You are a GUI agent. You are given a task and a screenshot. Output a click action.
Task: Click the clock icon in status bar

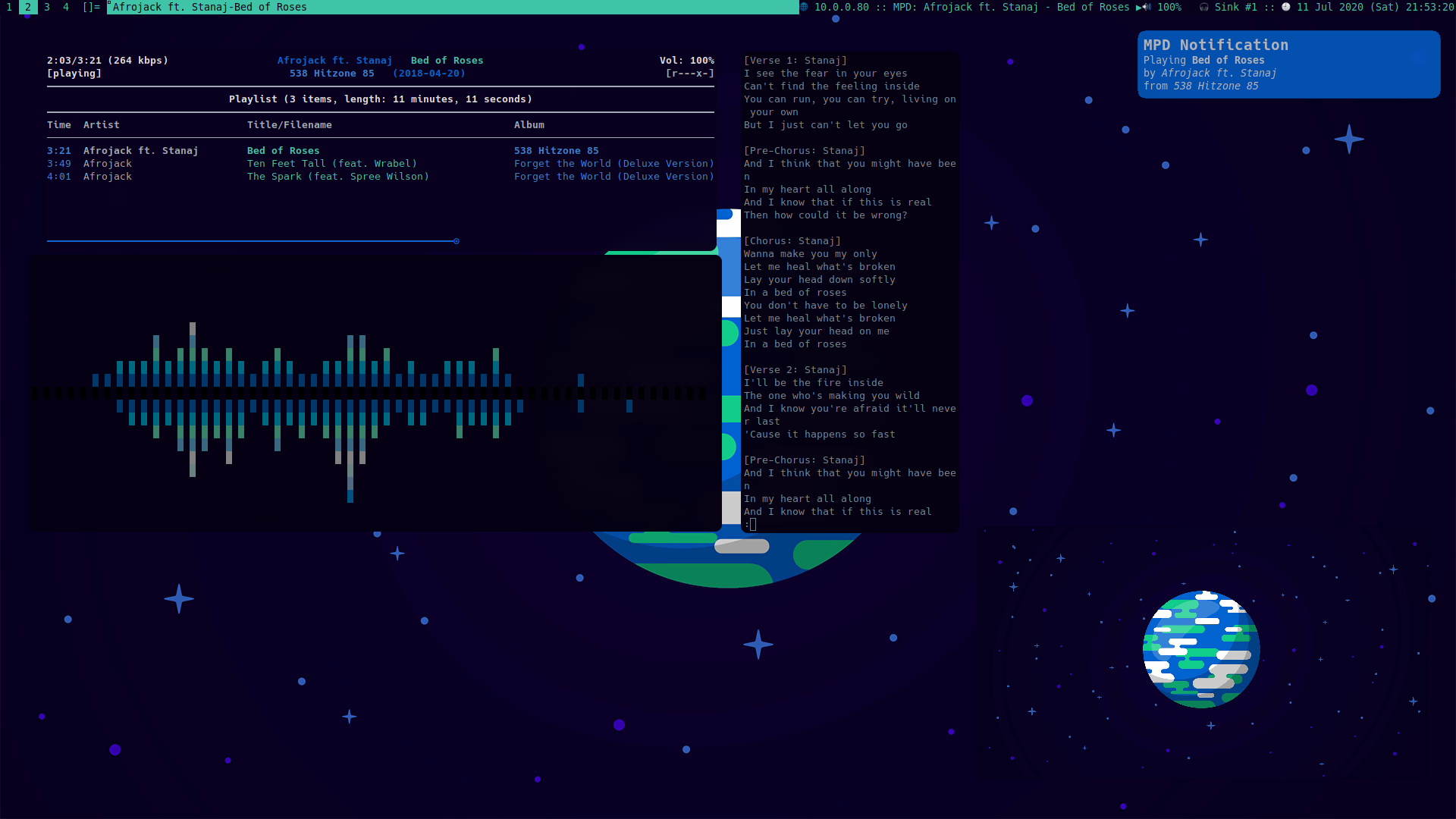coord(1286,7)
